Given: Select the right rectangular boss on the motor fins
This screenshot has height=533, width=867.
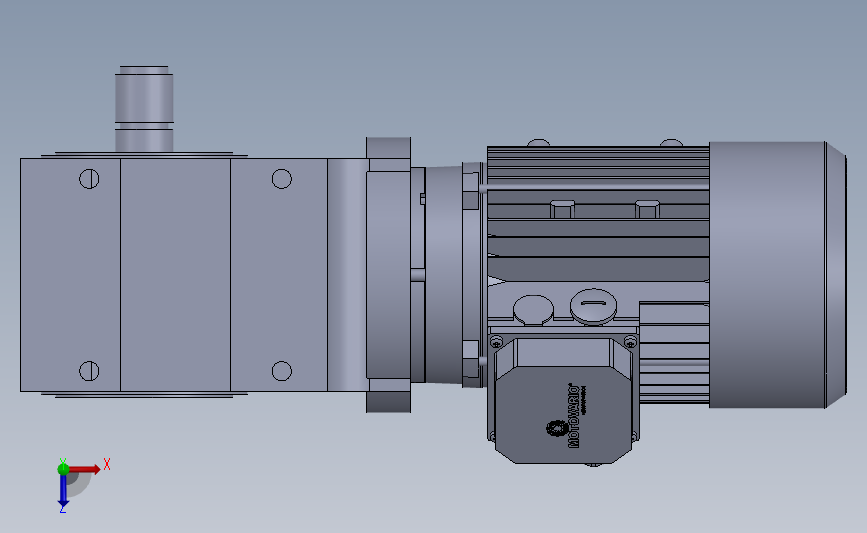Looking at the screenshot, I should (647, 210).
